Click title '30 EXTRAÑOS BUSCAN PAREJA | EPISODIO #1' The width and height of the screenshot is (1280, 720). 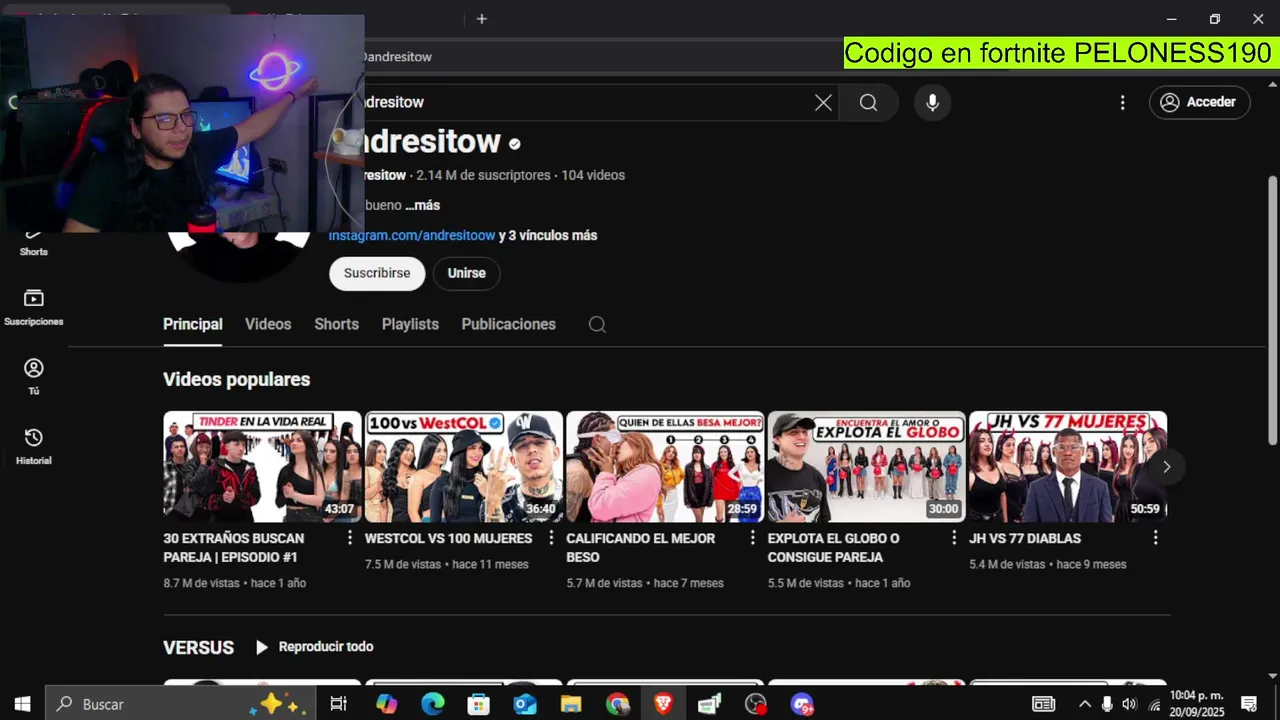tap(235, 548)
